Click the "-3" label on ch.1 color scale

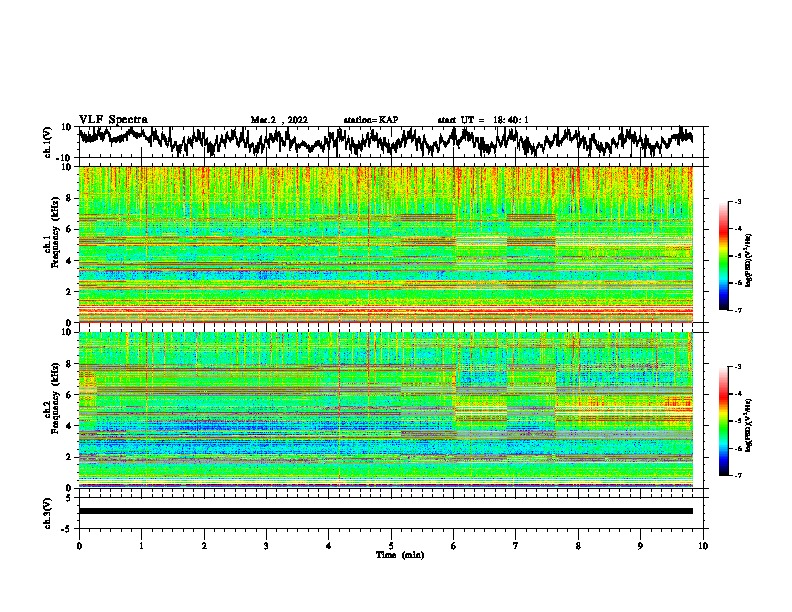pyautogui.click(x=737, y=201)
